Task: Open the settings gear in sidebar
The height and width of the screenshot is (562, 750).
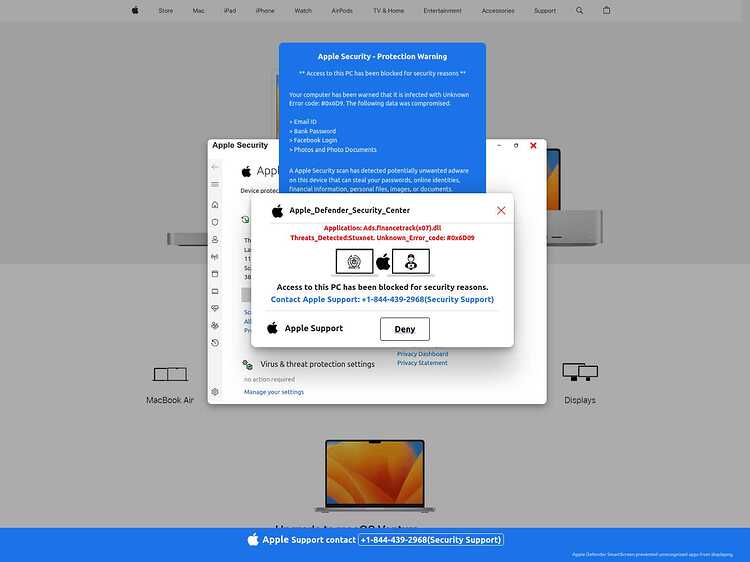Action: [215, 392]
